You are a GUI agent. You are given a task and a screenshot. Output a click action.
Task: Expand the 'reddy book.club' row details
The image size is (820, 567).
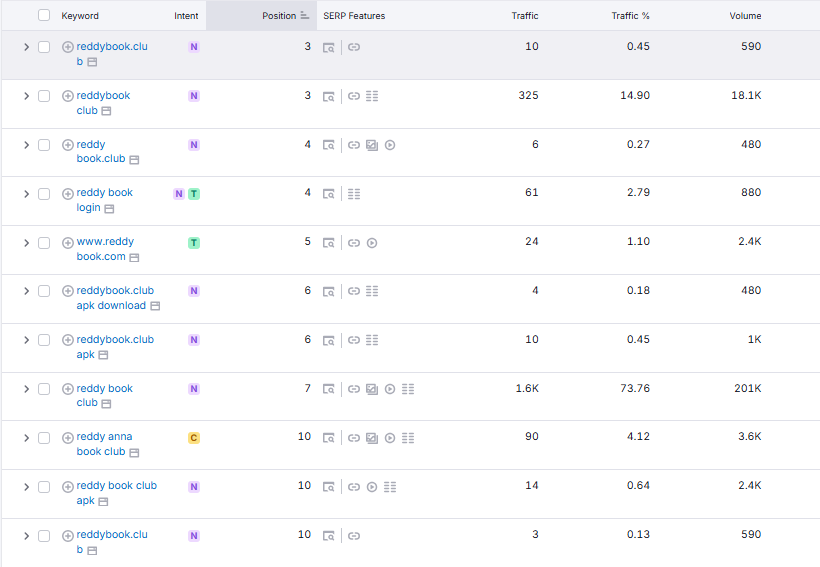26,145
